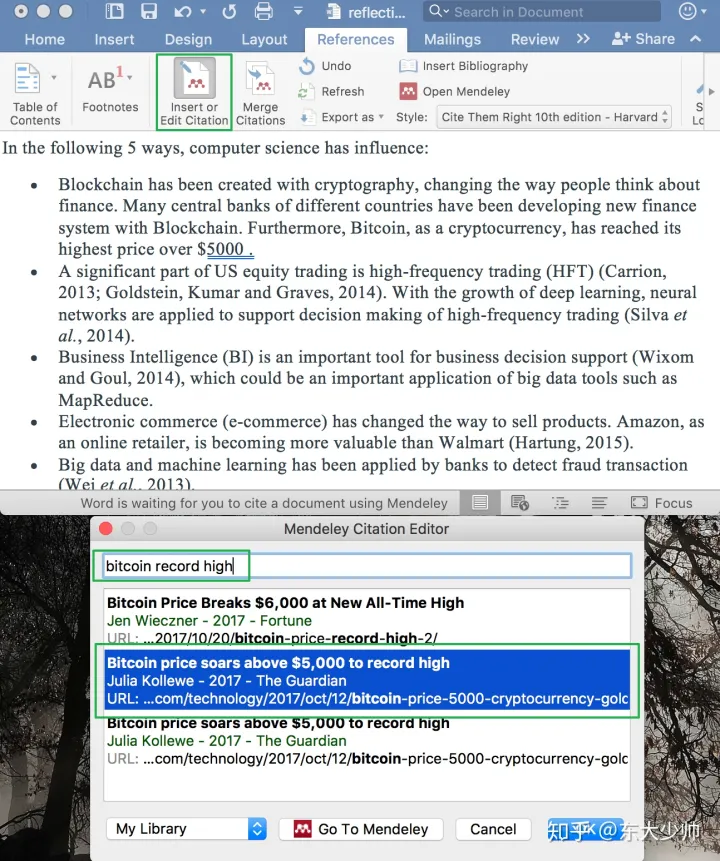The image size is (720, 861).
Task: Switch to Outline view icon
Action: coord(560,502)
